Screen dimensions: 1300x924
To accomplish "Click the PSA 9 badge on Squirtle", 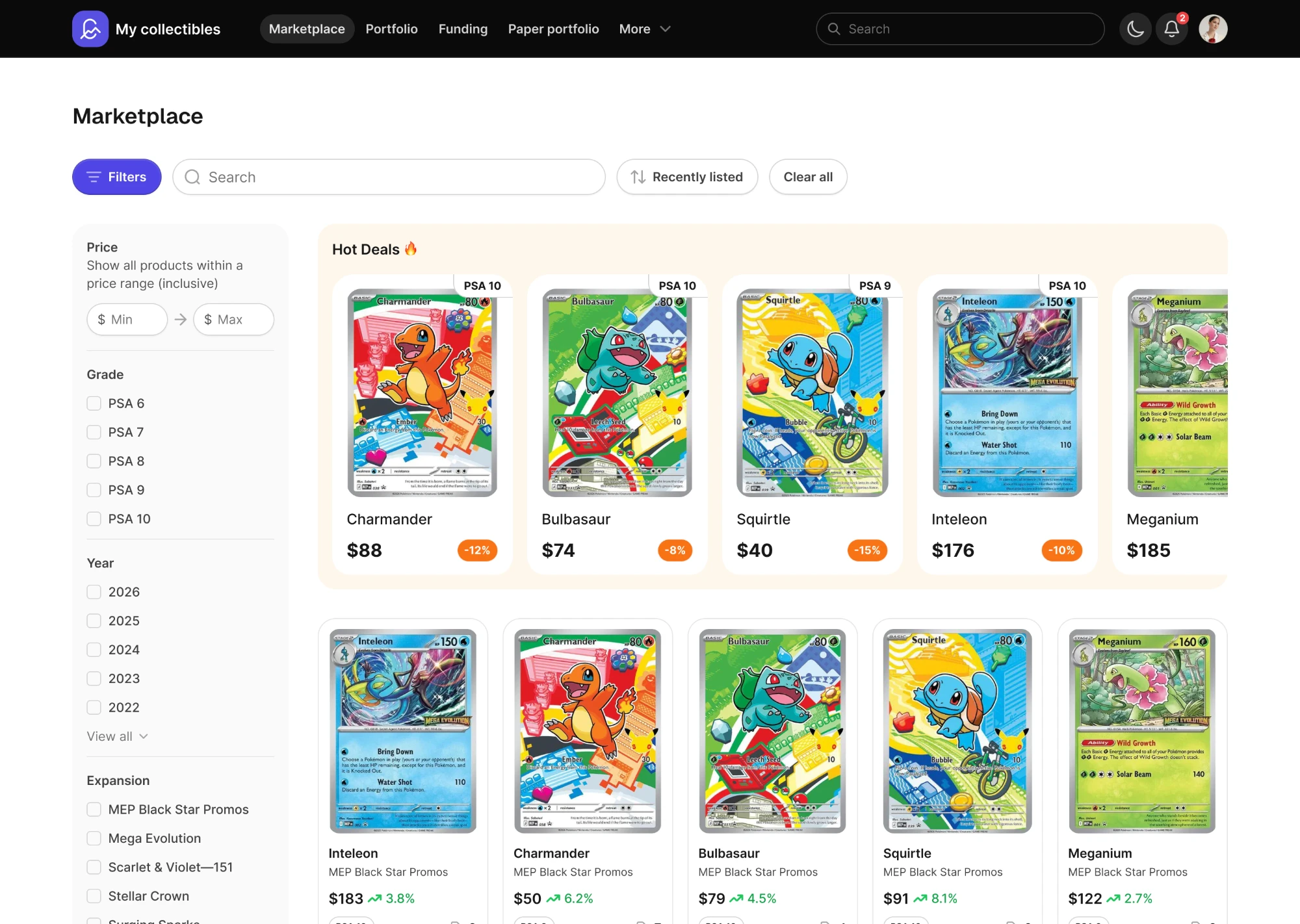I will [875, 286].
